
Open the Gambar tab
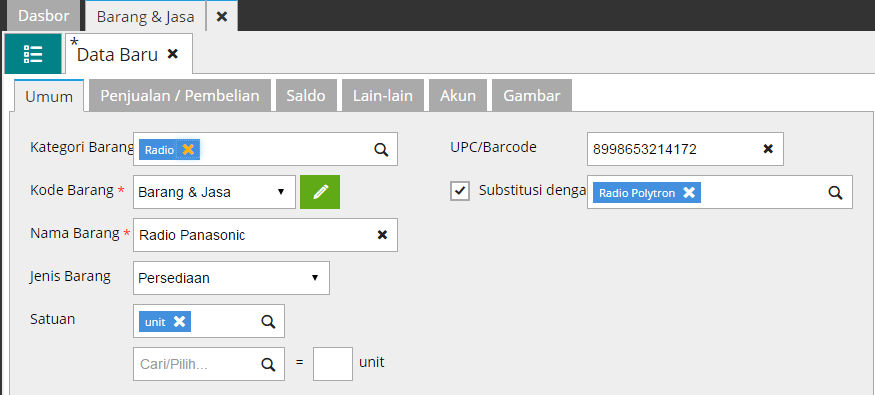click(x=531, y=95)
